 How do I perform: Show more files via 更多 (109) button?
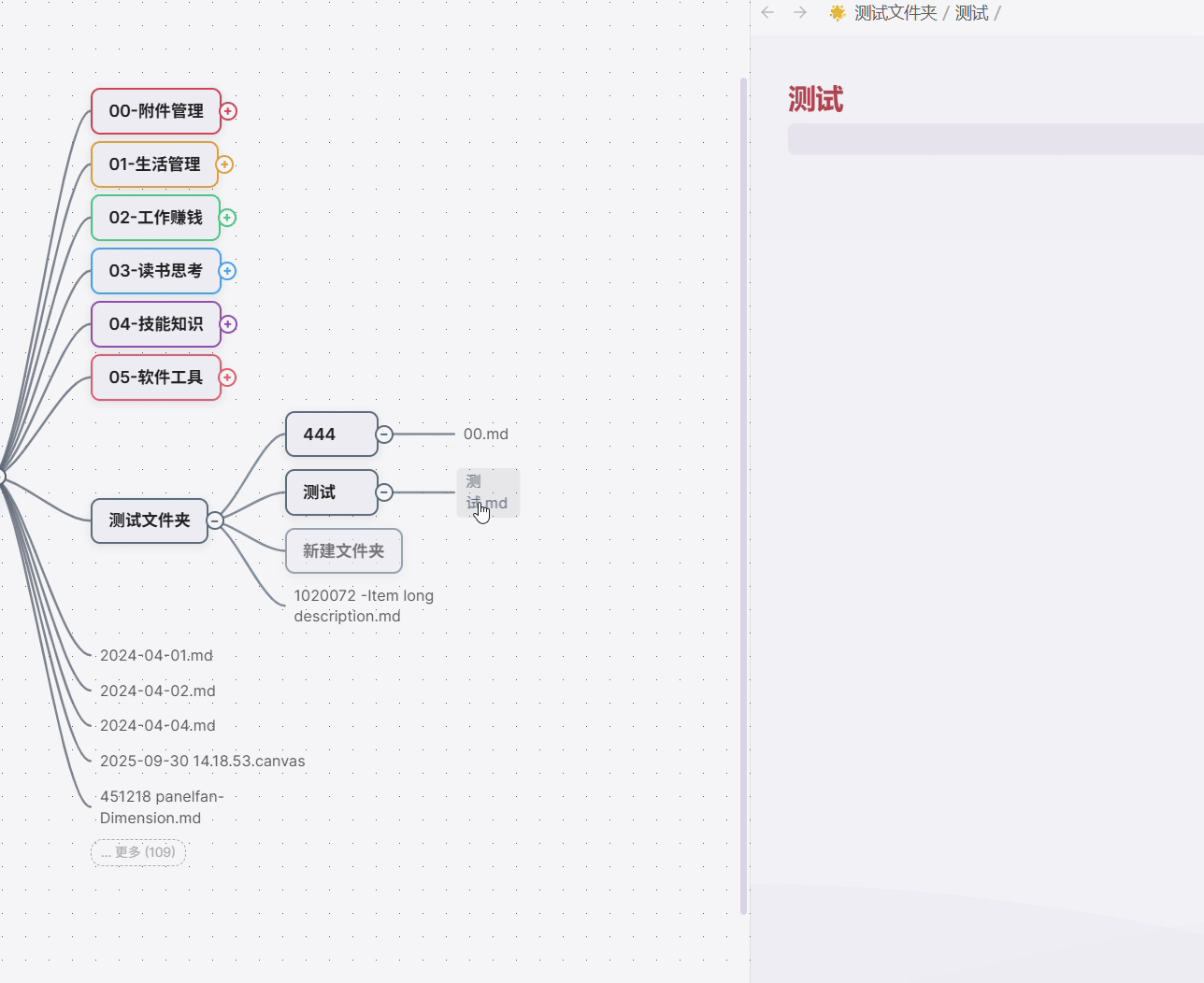(138, 852)
